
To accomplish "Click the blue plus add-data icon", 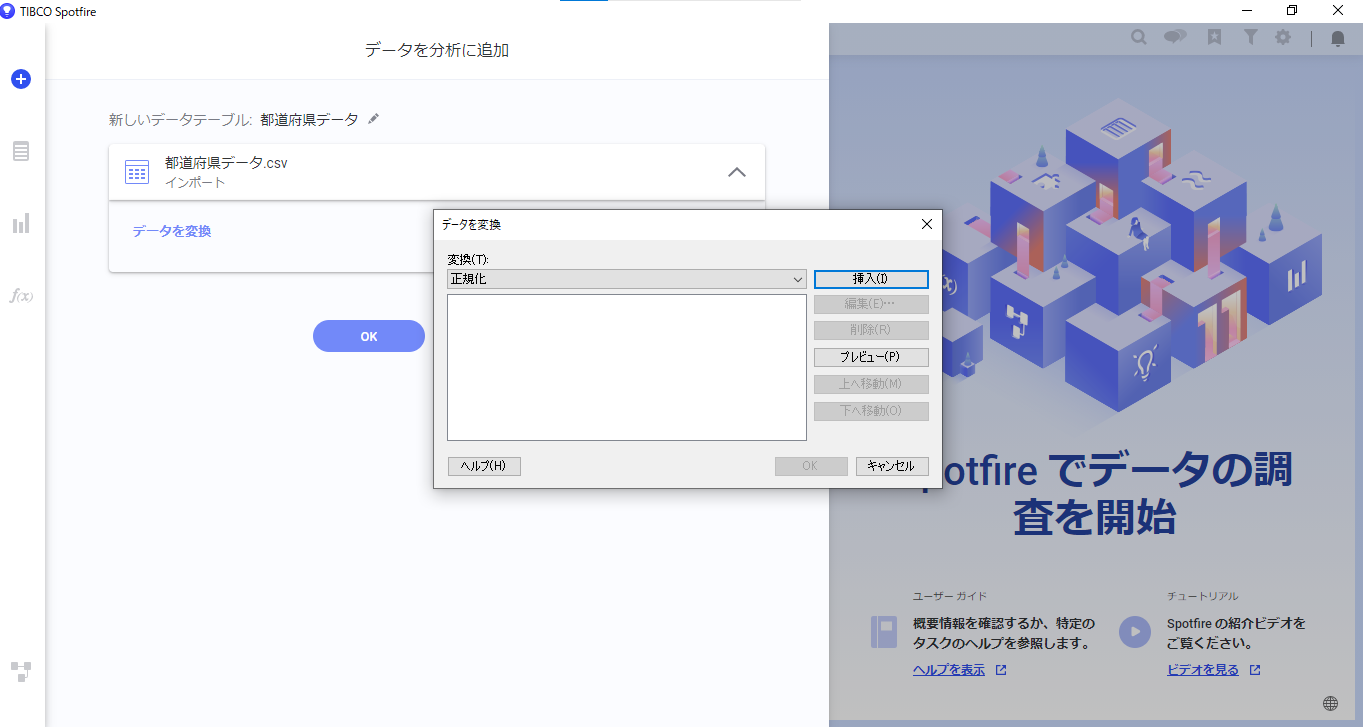I will tap(21, 79).
